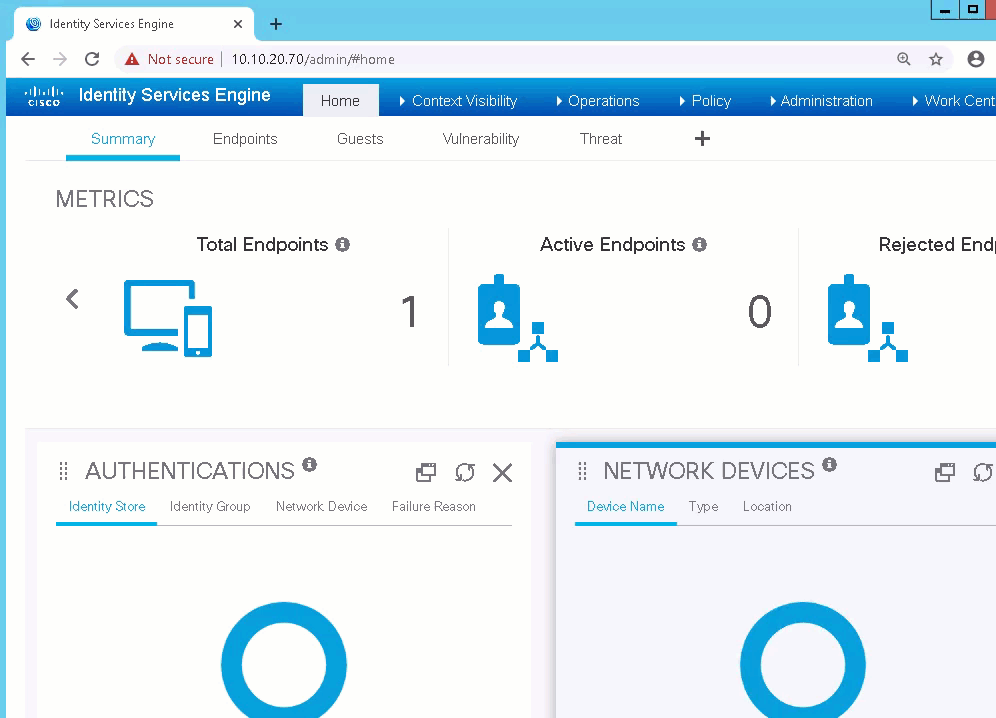Go back with browser back arrow

28,59
